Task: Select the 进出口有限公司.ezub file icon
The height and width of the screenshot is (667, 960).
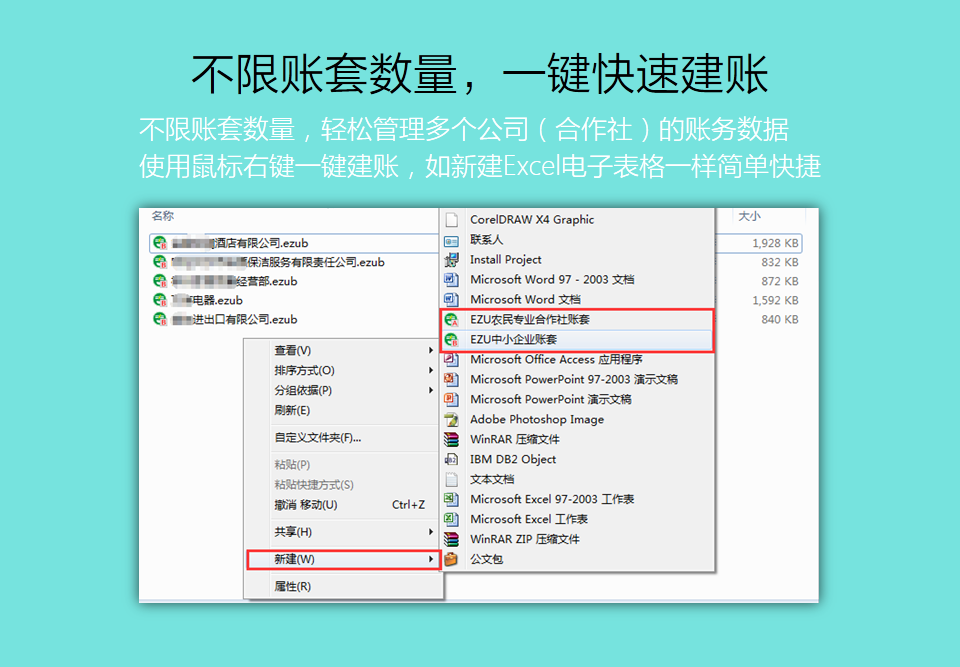Action: point(160,319)
